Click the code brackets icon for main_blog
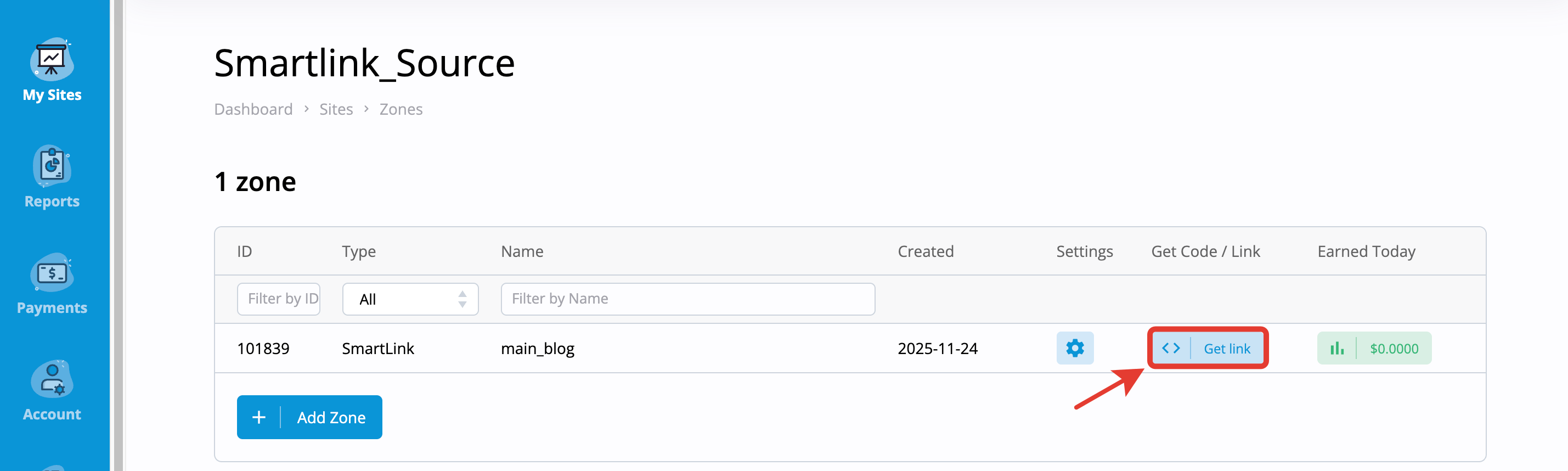The height and width of the screenshot is (471, 1568). tap(1171, 348)
